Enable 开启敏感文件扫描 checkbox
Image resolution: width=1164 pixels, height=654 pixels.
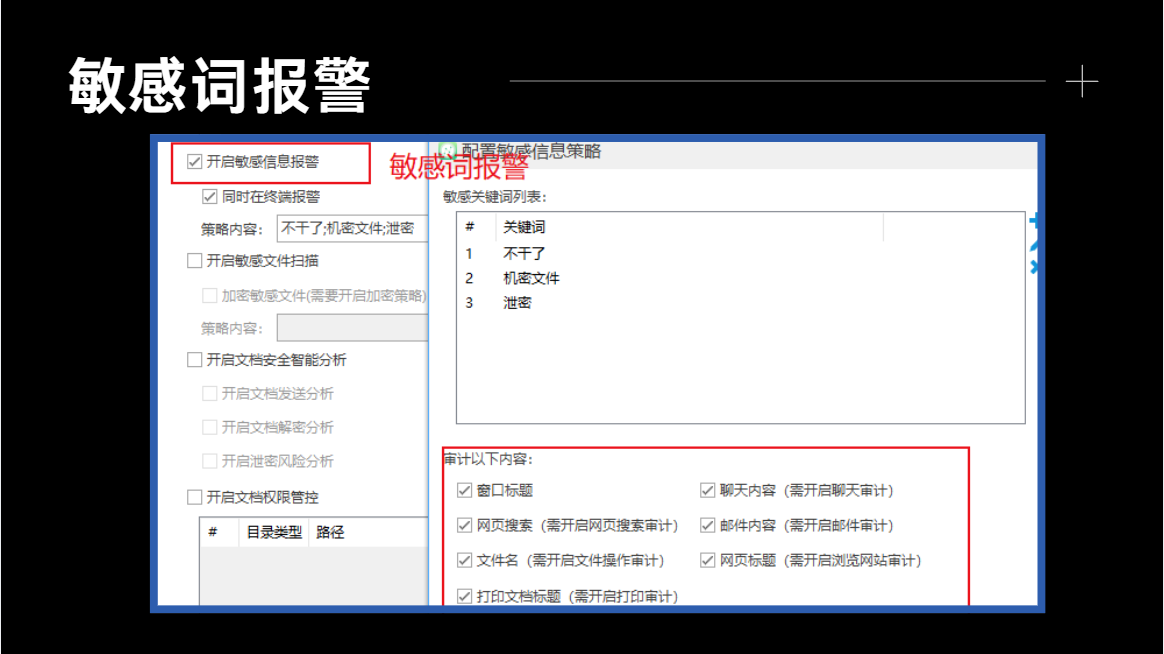click(x=194, y=261)
